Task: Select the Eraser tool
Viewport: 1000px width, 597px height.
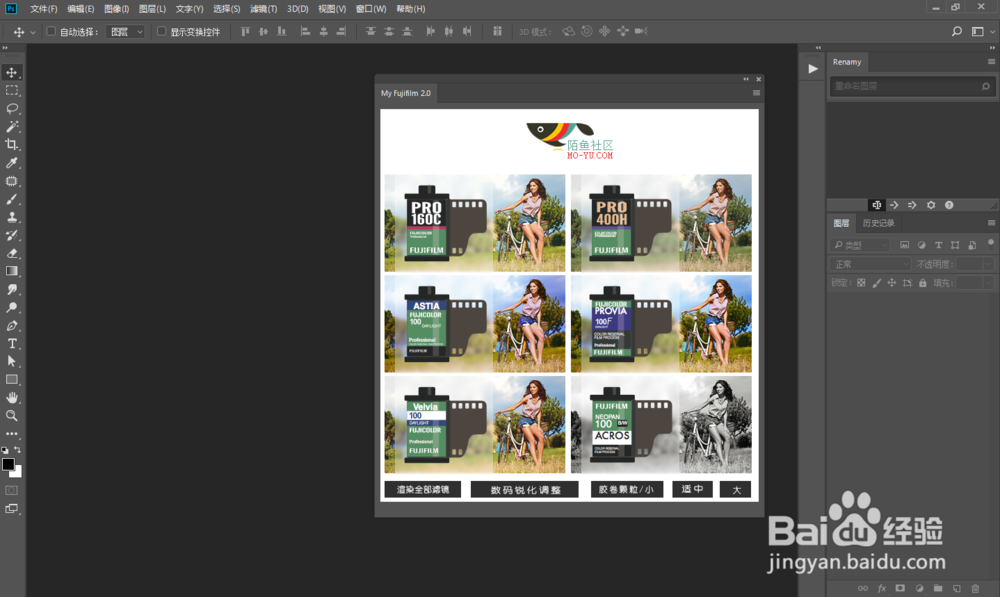Action: [11, 253]
